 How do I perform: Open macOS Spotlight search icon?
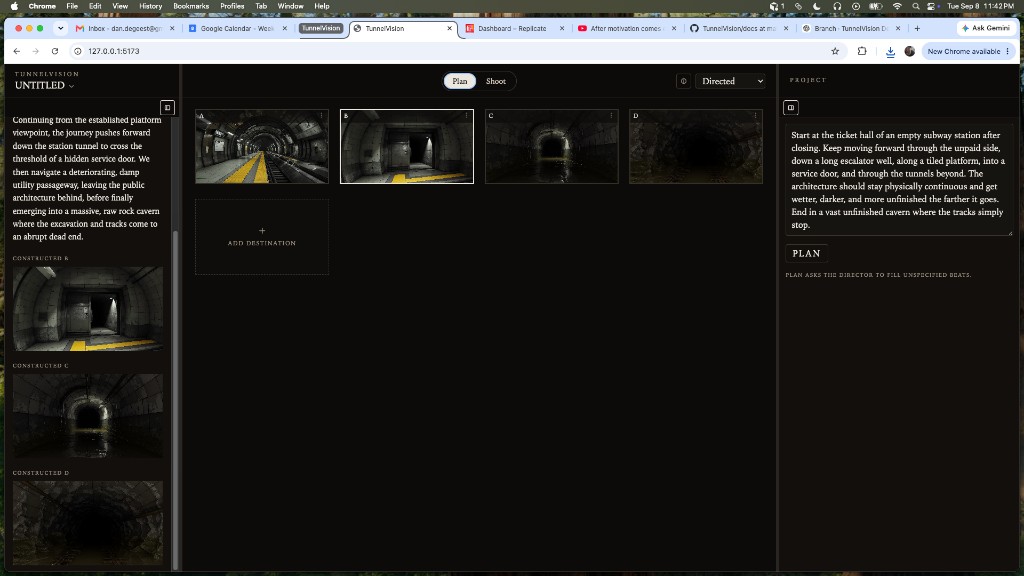[x=916, y=6]
